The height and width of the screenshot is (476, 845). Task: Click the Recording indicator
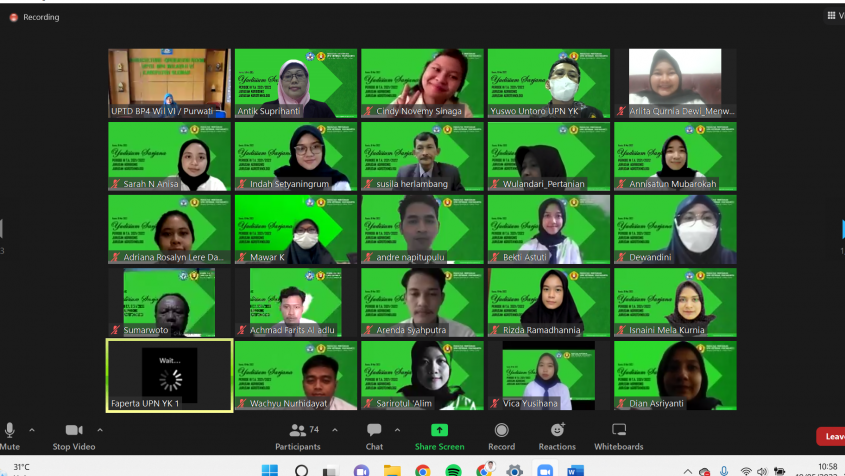pos(34,17)
